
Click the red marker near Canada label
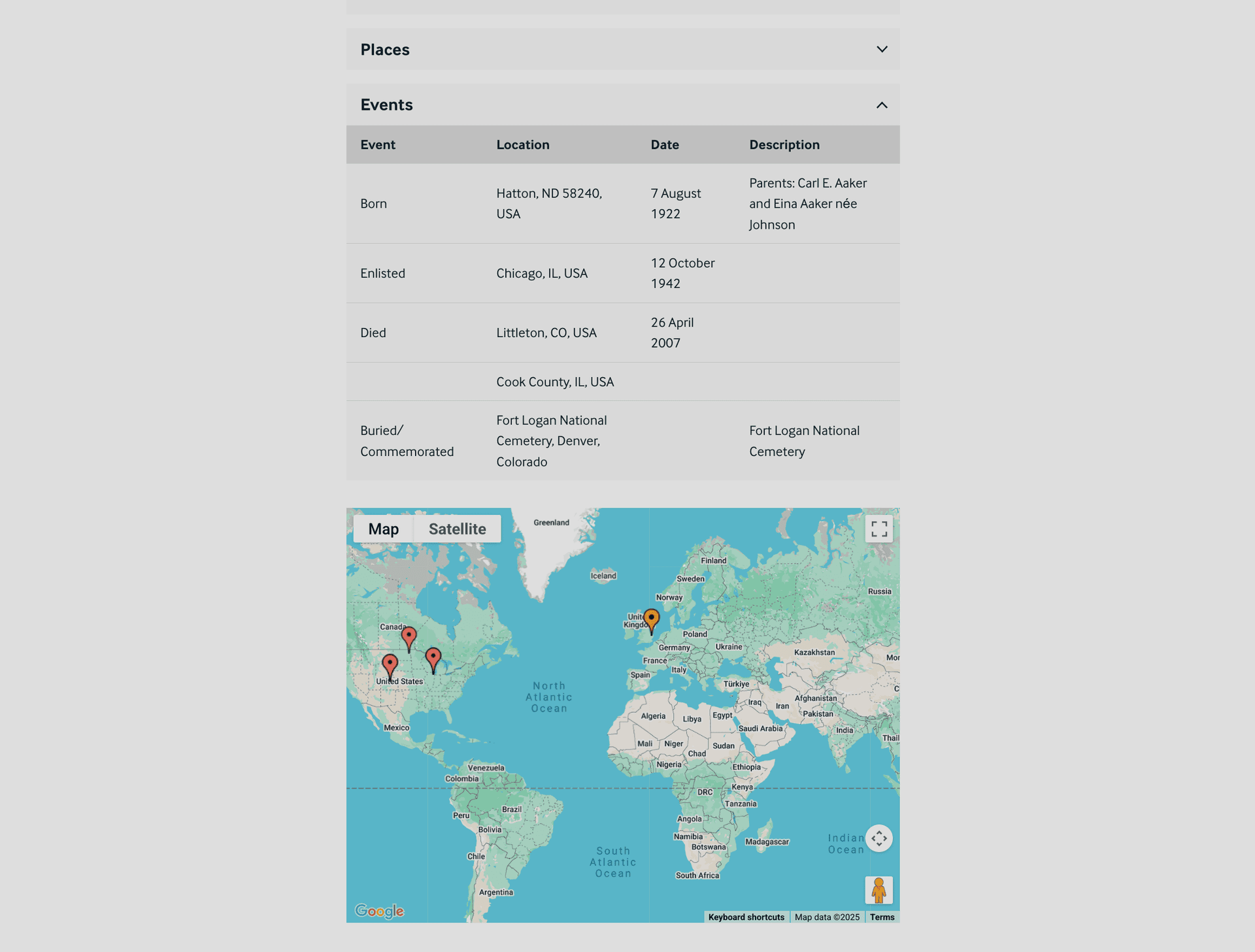pyautogui.click(x=409, y=637)
